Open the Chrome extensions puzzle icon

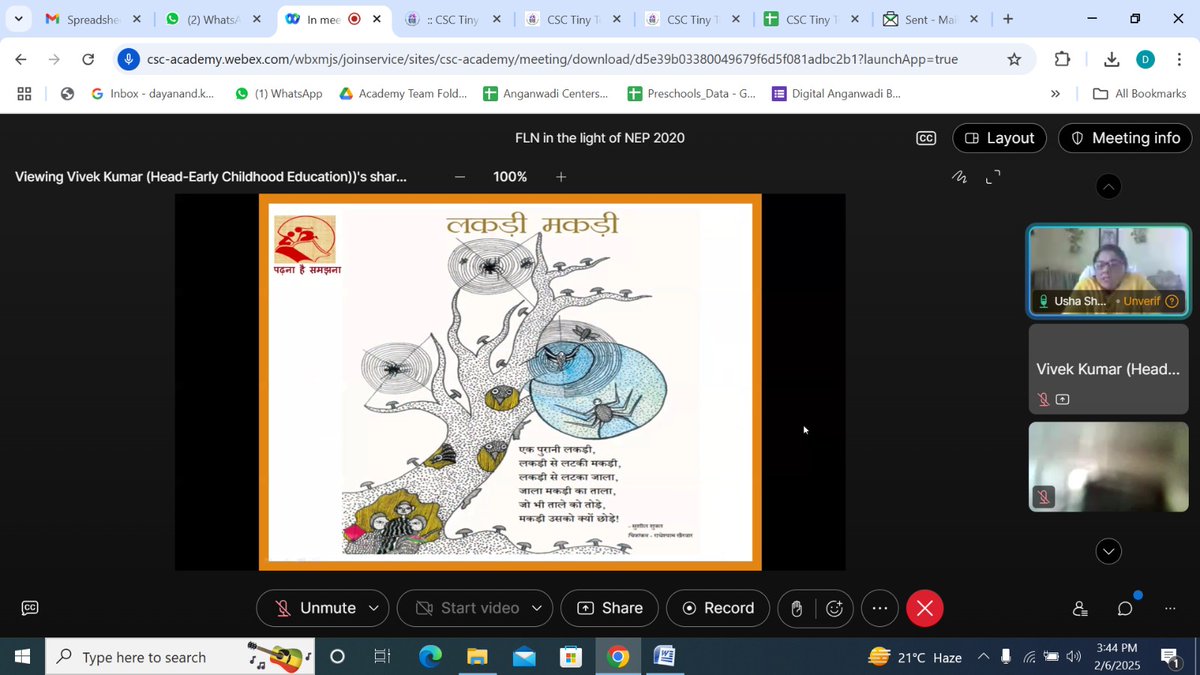1062,59
